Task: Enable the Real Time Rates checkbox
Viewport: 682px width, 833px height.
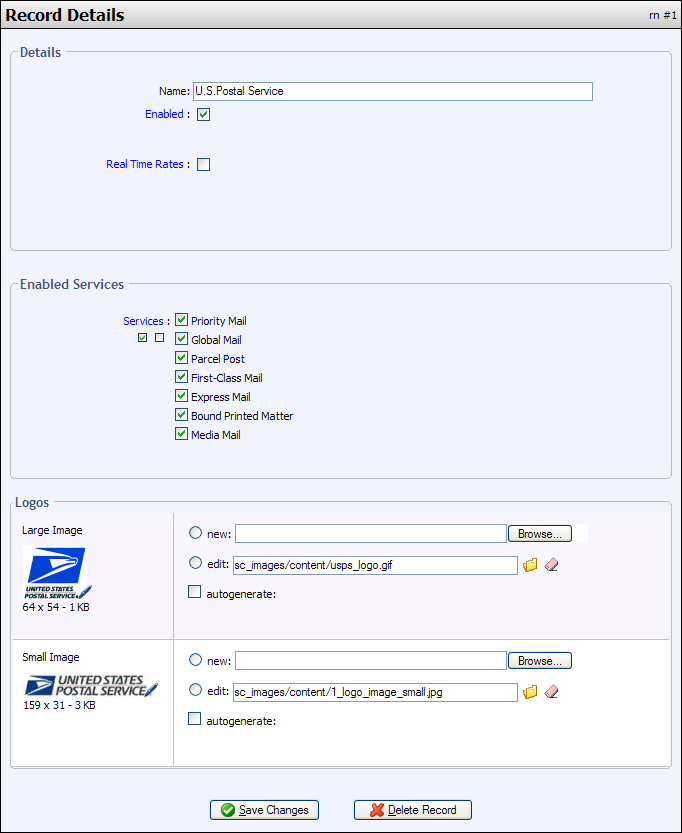Action: point(203,165)
